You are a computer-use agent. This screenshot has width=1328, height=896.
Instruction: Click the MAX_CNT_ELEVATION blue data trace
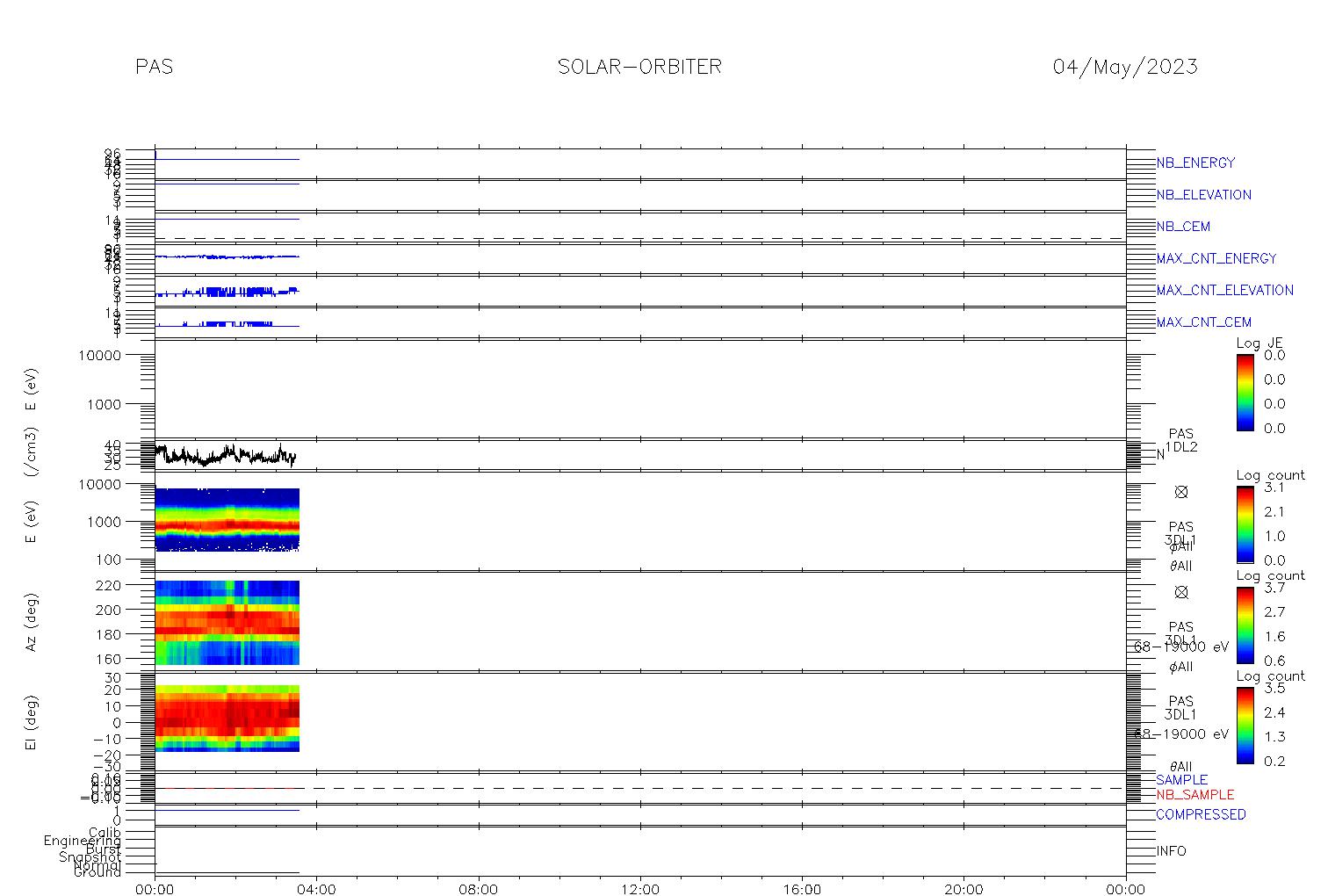click(227, 291)
